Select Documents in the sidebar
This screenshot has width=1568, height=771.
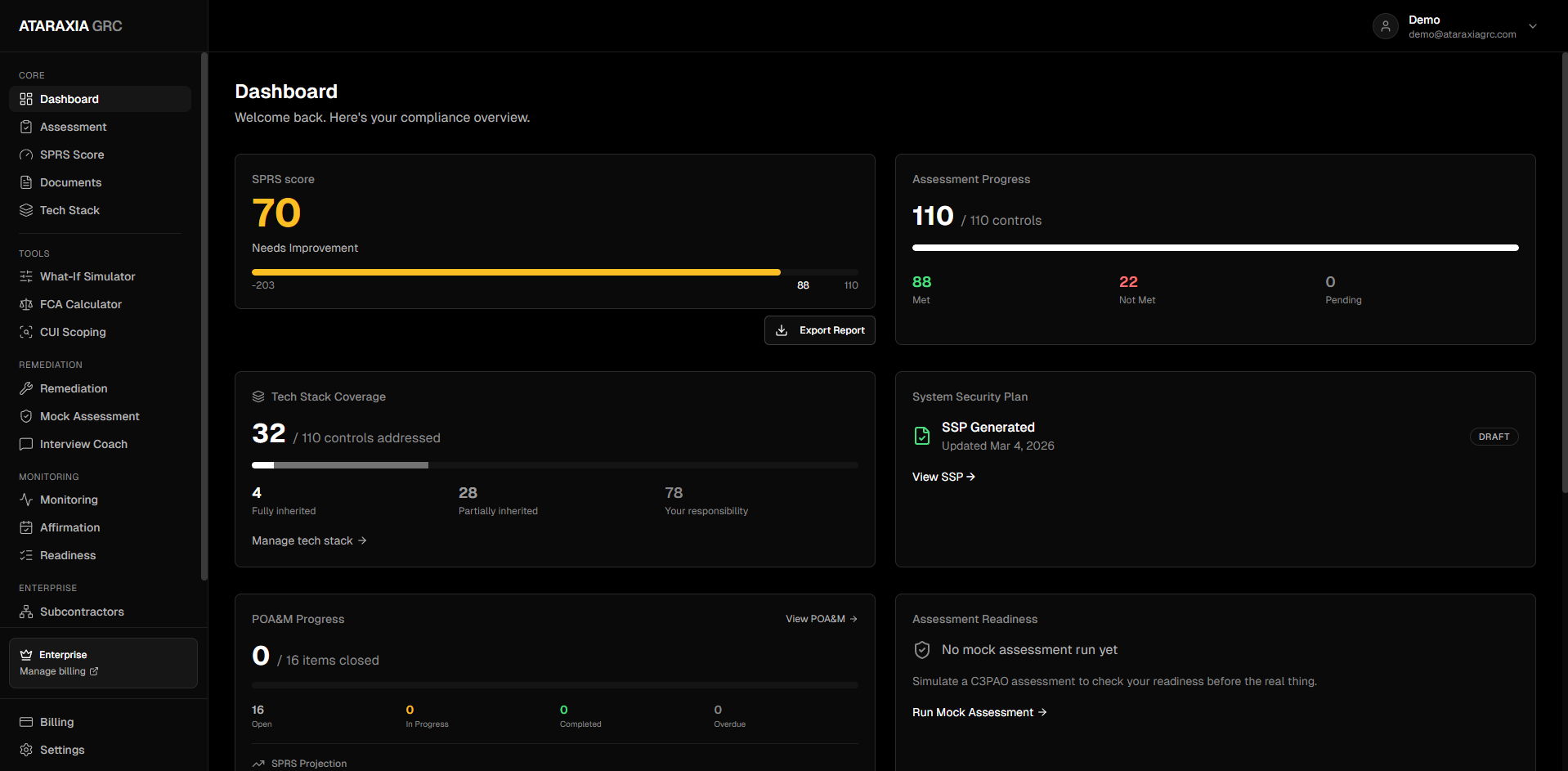[x=101, y=182]
